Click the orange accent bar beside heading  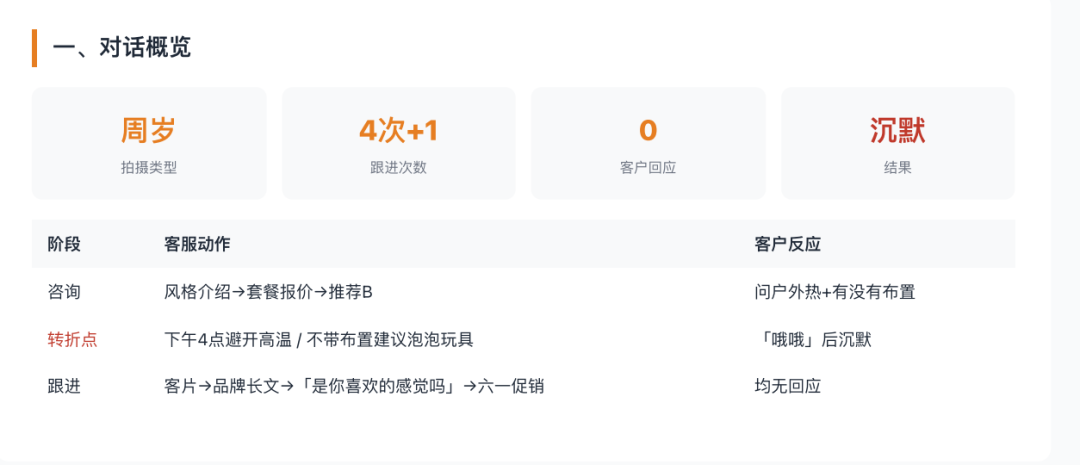coord(34,48)
